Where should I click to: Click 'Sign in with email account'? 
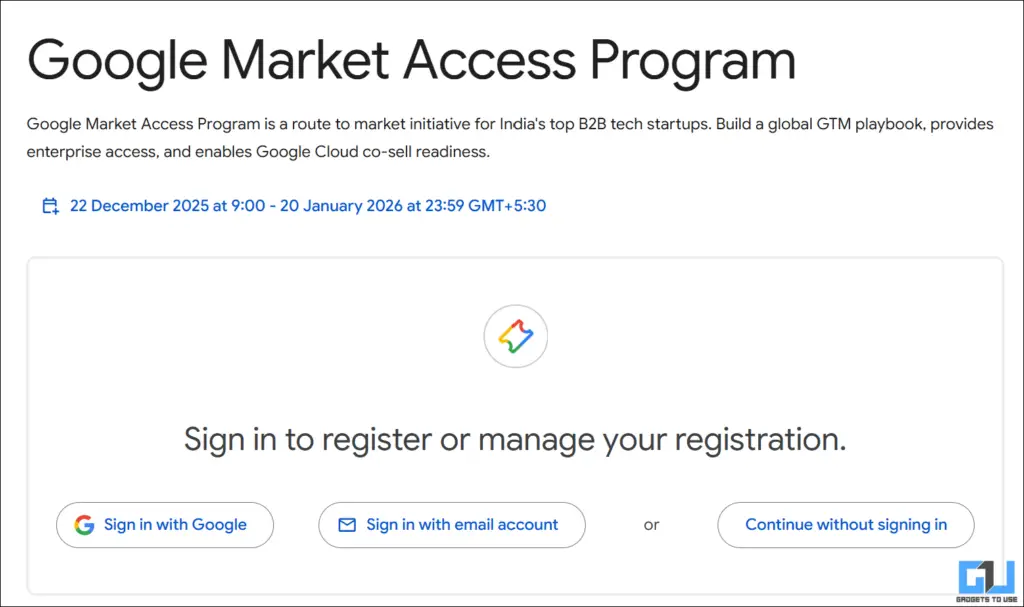(452, 524)
